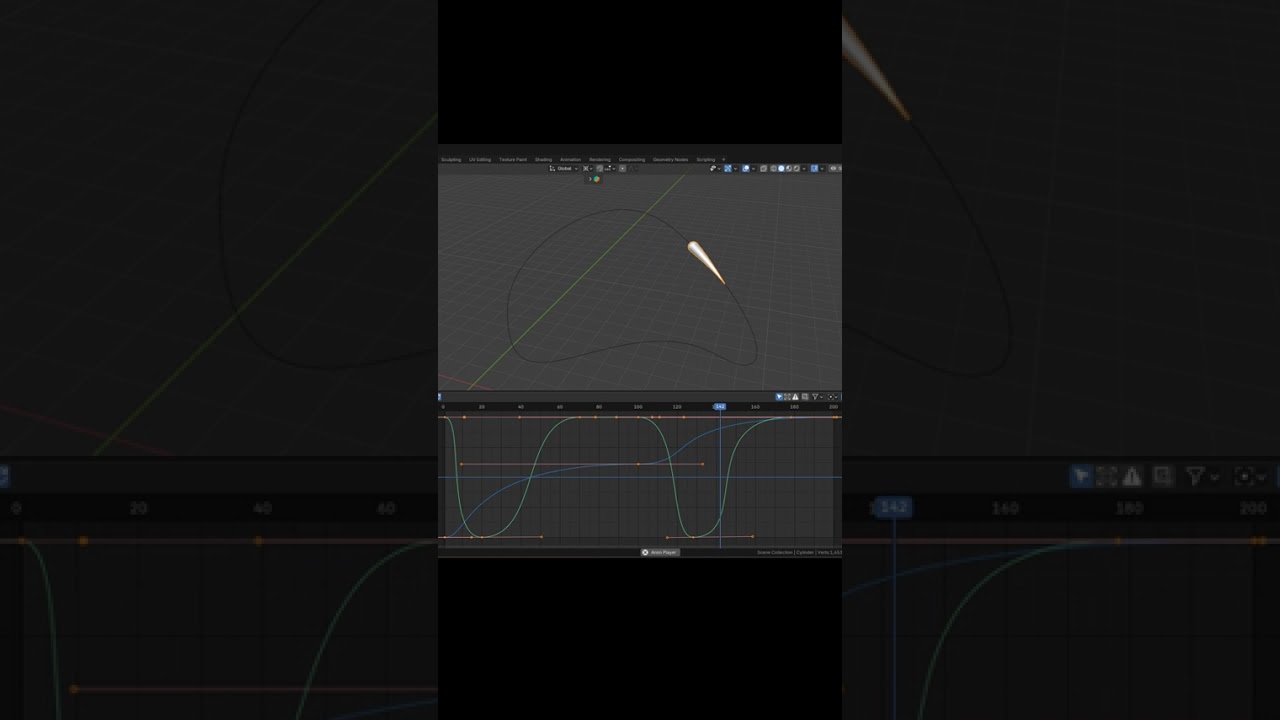Screen dimensions: 1280x720
Task: Click the Scene Collection status bar text
Action: point(775,552)
